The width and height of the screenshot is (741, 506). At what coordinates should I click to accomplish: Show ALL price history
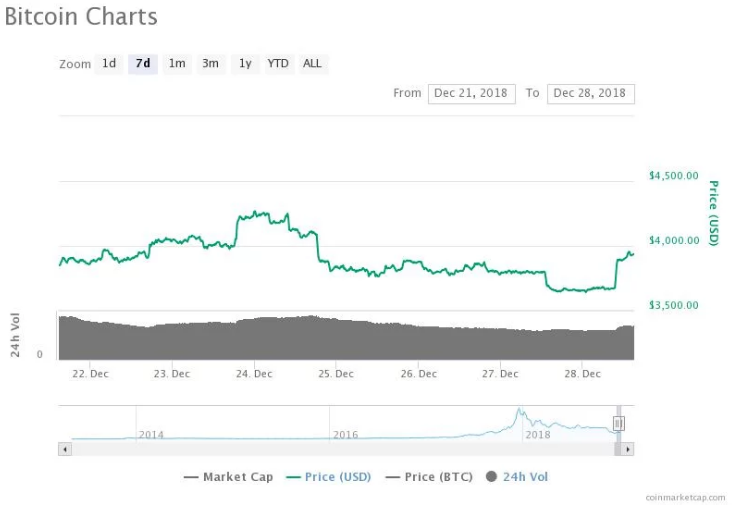[x=312, y=64]
